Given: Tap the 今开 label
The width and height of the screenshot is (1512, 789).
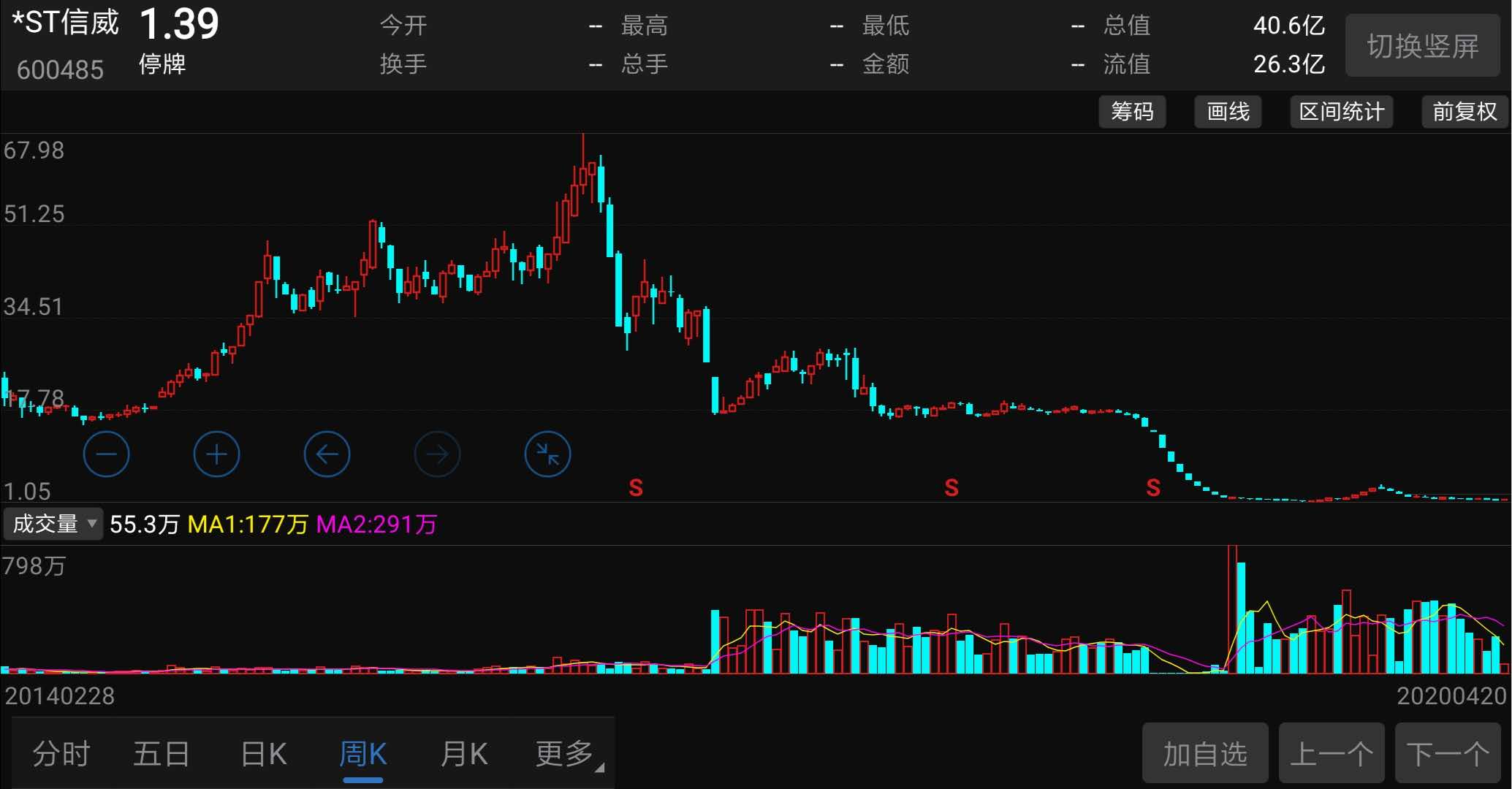Looking at the screenshot, I should (403, 26).
